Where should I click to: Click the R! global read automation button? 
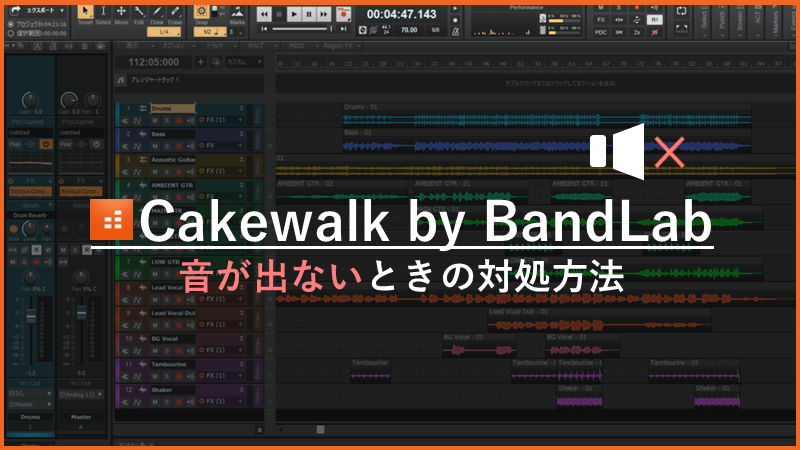click(655, 19)
